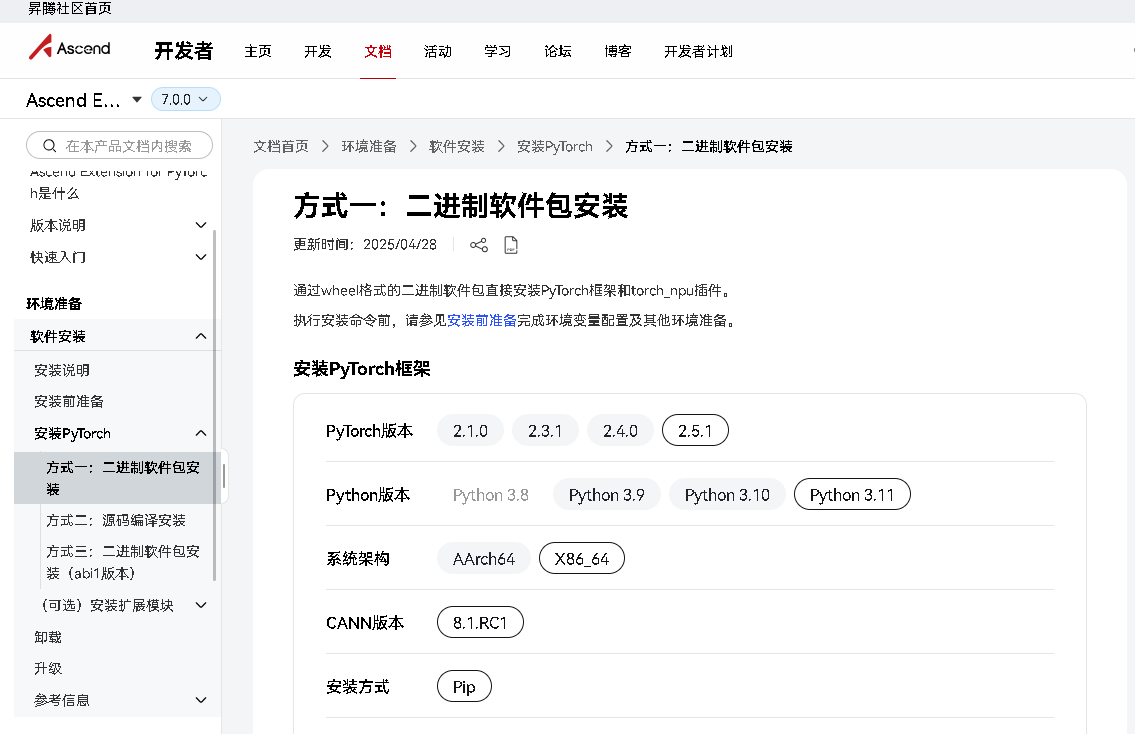Click the 安装前准备 hyperlink in text

coord(482,320)
